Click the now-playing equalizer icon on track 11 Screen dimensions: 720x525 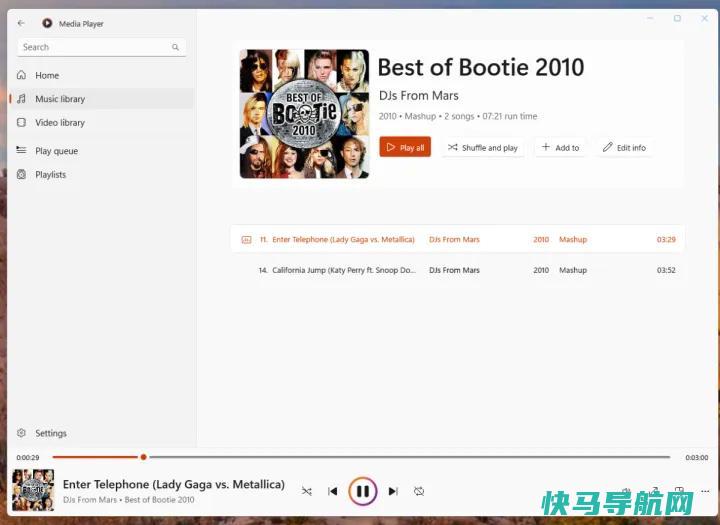pos(247,239)
